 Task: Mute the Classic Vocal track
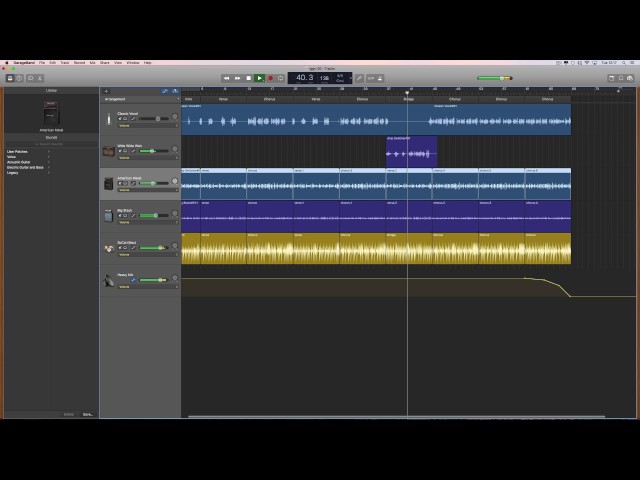click(x=120, y=119)
